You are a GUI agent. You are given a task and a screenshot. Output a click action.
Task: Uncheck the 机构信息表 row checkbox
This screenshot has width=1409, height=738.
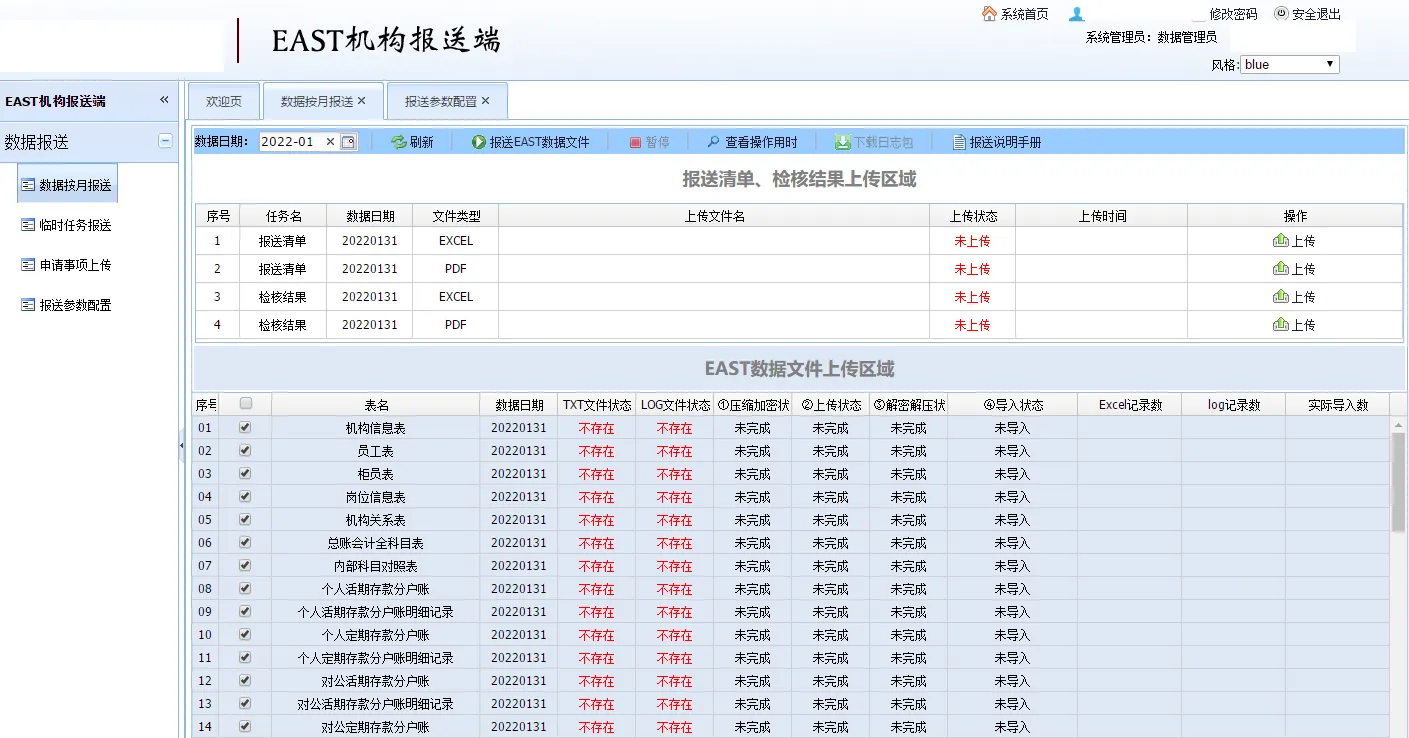[x=246, y=427]
